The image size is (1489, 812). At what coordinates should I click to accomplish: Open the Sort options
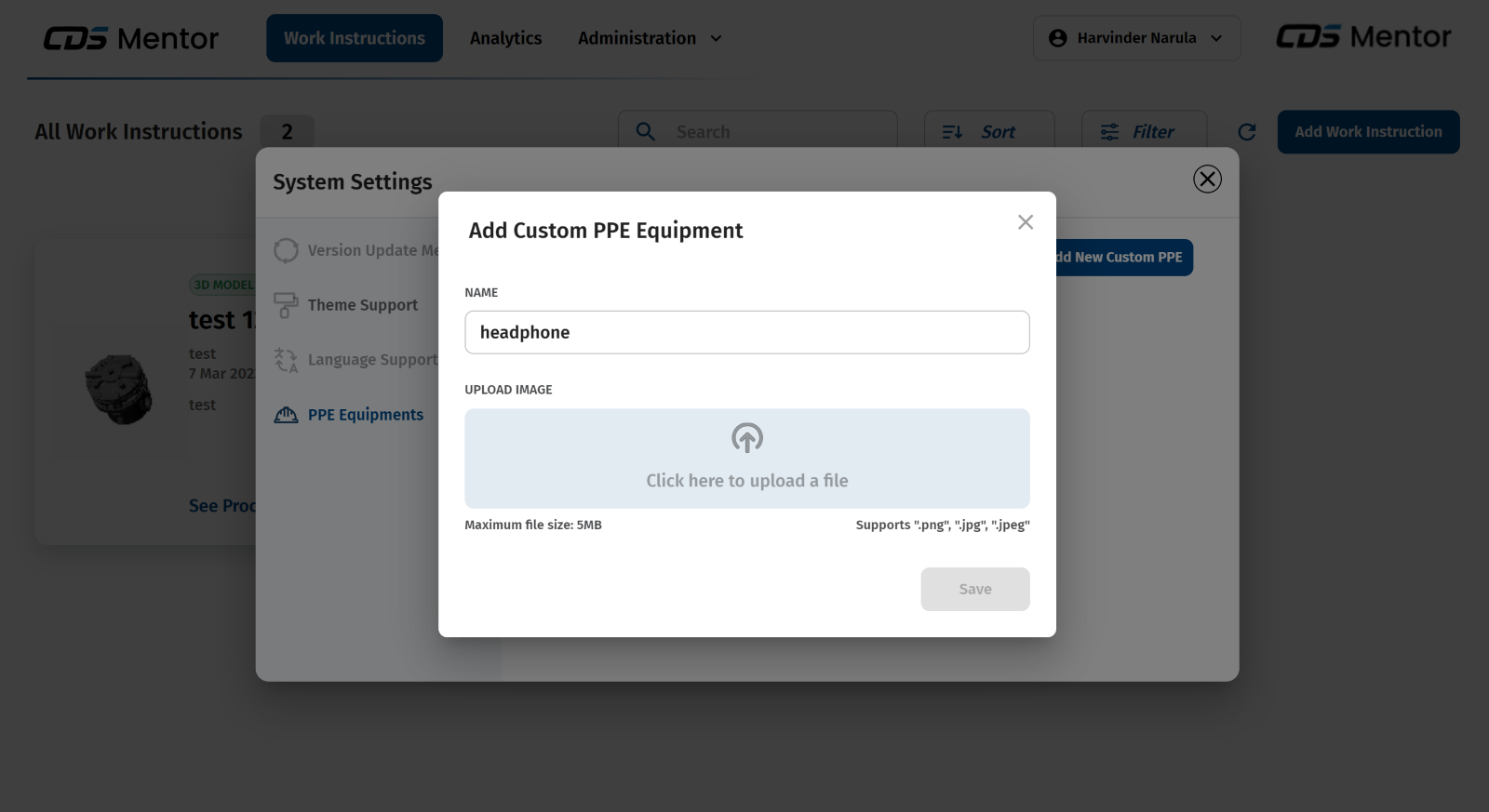[x=988, y=132]
